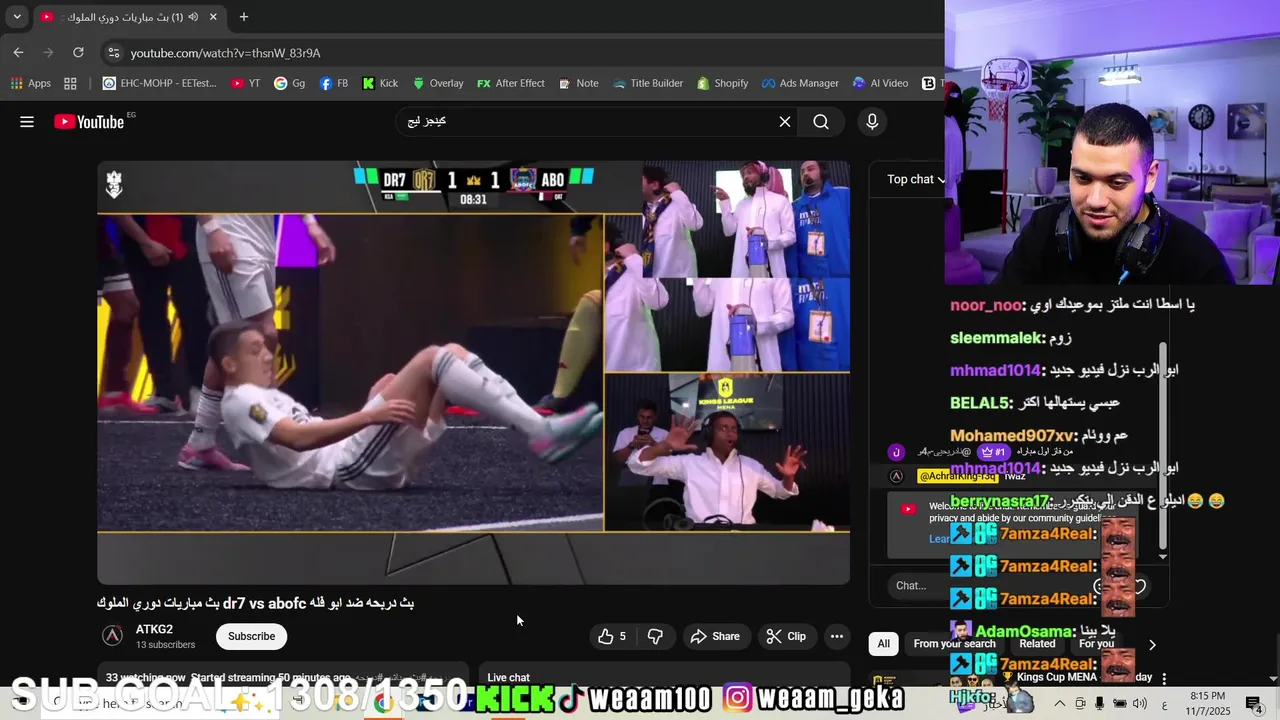Subscribe to the ATKG2 channel
Screen dimensions: 1280x720
click(x=251, y=636)
